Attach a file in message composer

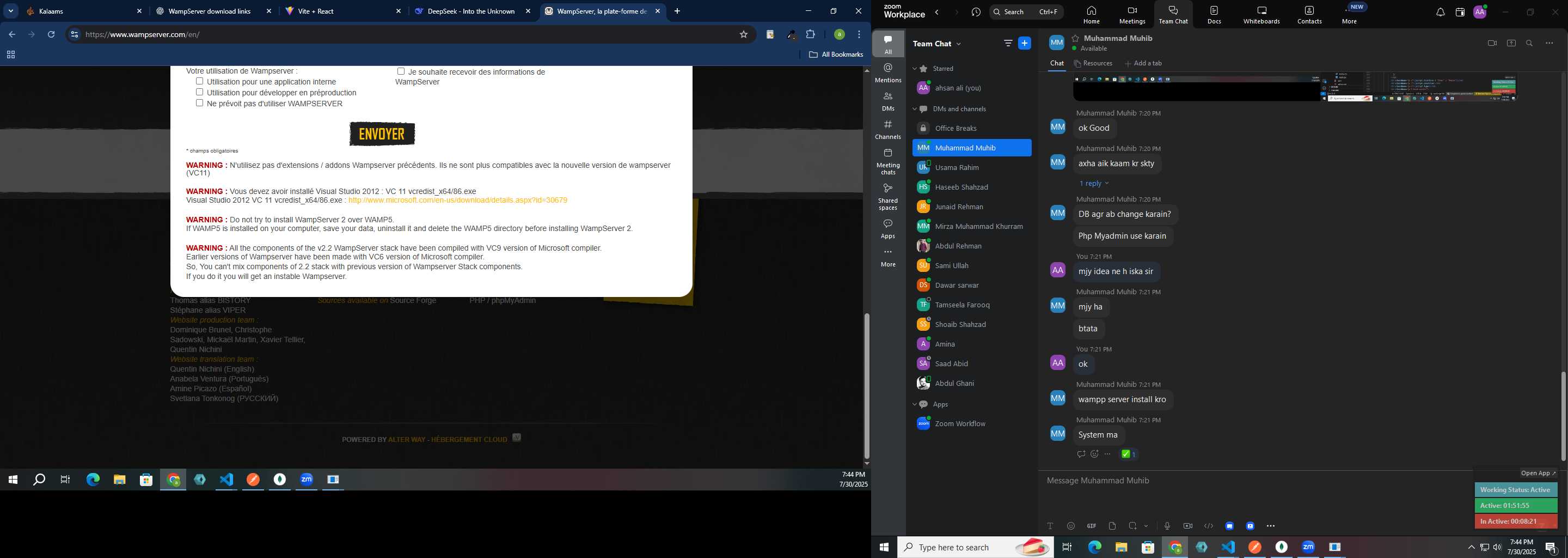pyautogui.click(x=1112, y=526)
